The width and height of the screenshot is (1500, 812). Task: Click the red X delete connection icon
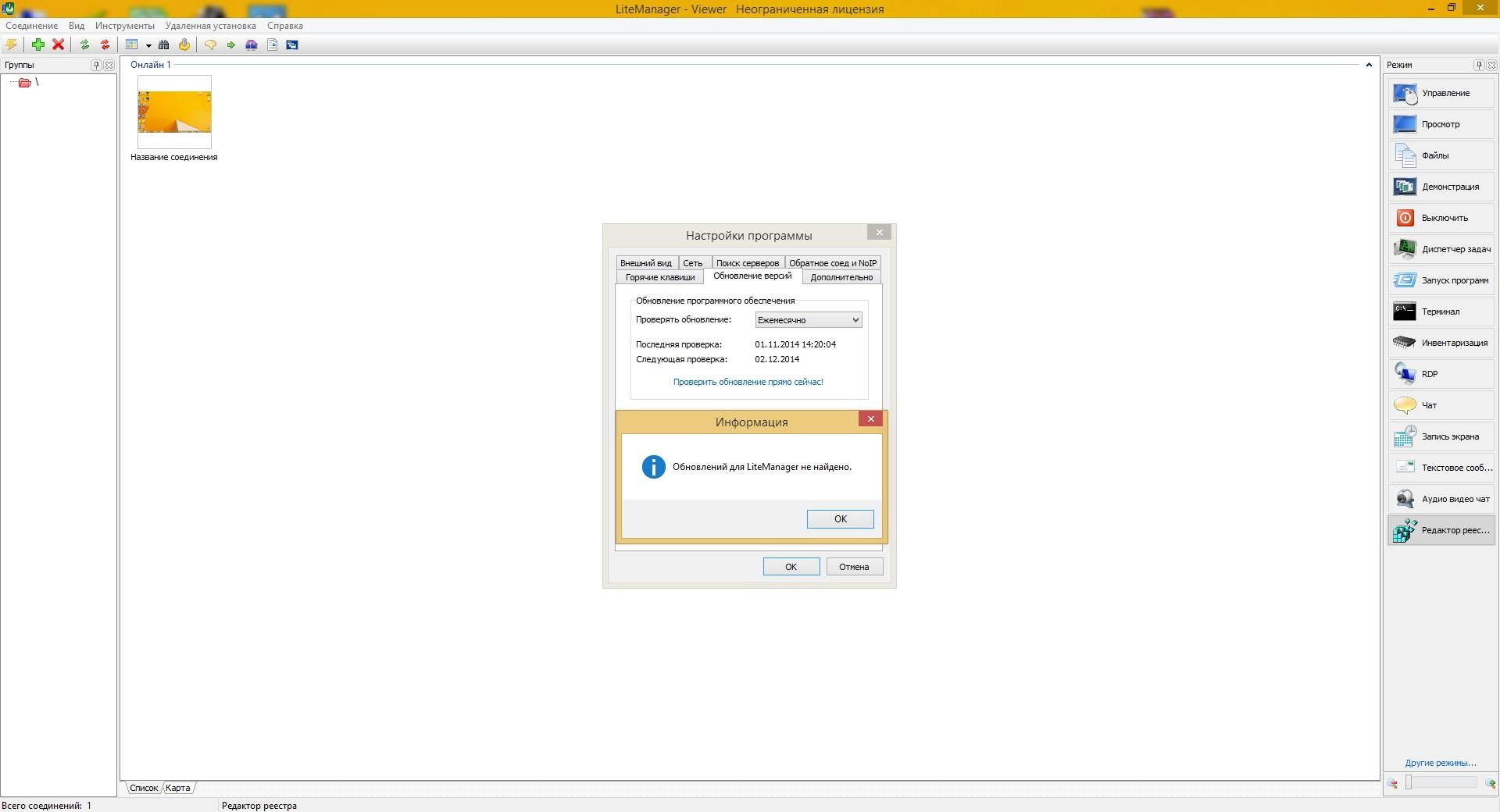click(58, 45)
